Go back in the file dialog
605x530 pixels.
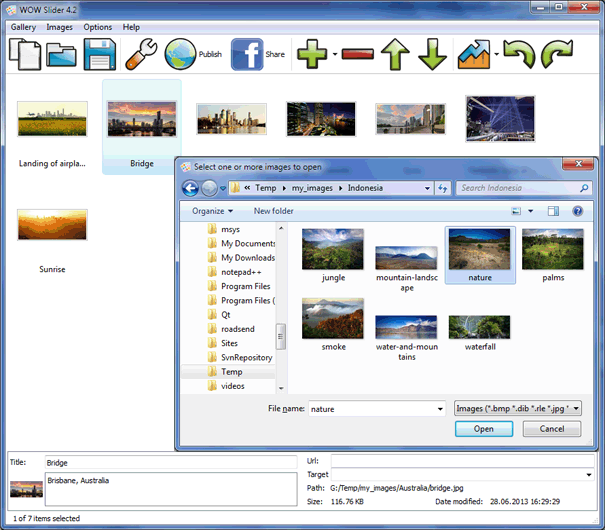coord(190,189)
